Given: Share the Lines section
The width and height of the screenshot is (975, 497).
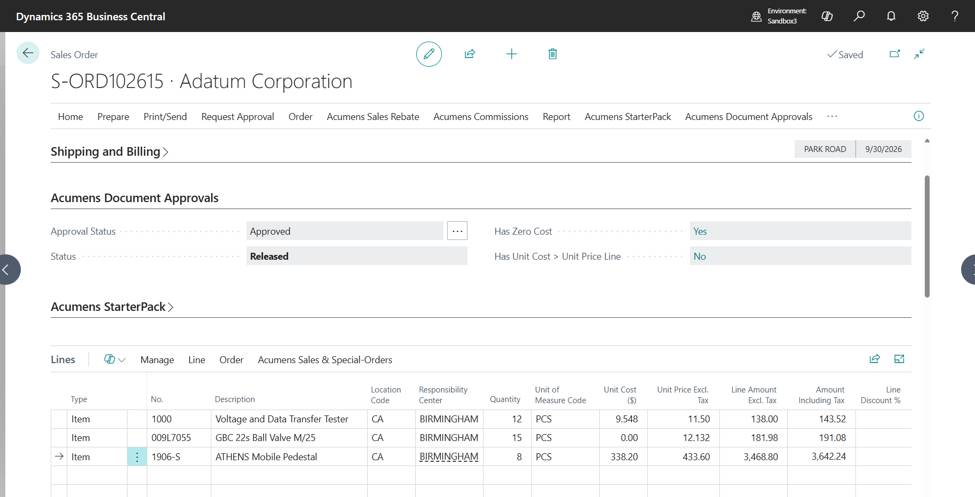Looking at the screenshot, I should [874, 359].
